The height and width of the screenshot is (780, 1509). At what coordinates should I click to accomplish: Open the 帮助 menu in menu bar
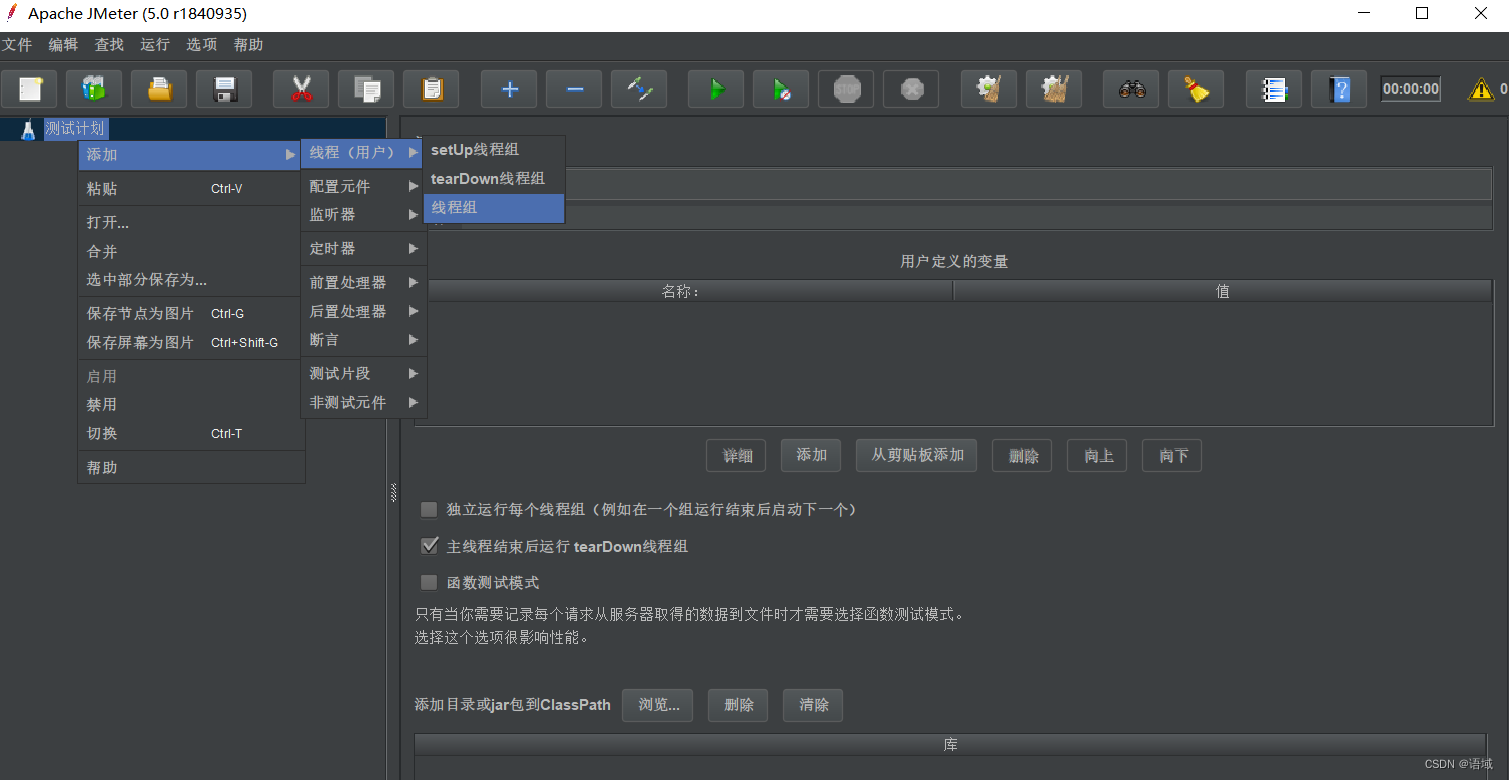248,45
